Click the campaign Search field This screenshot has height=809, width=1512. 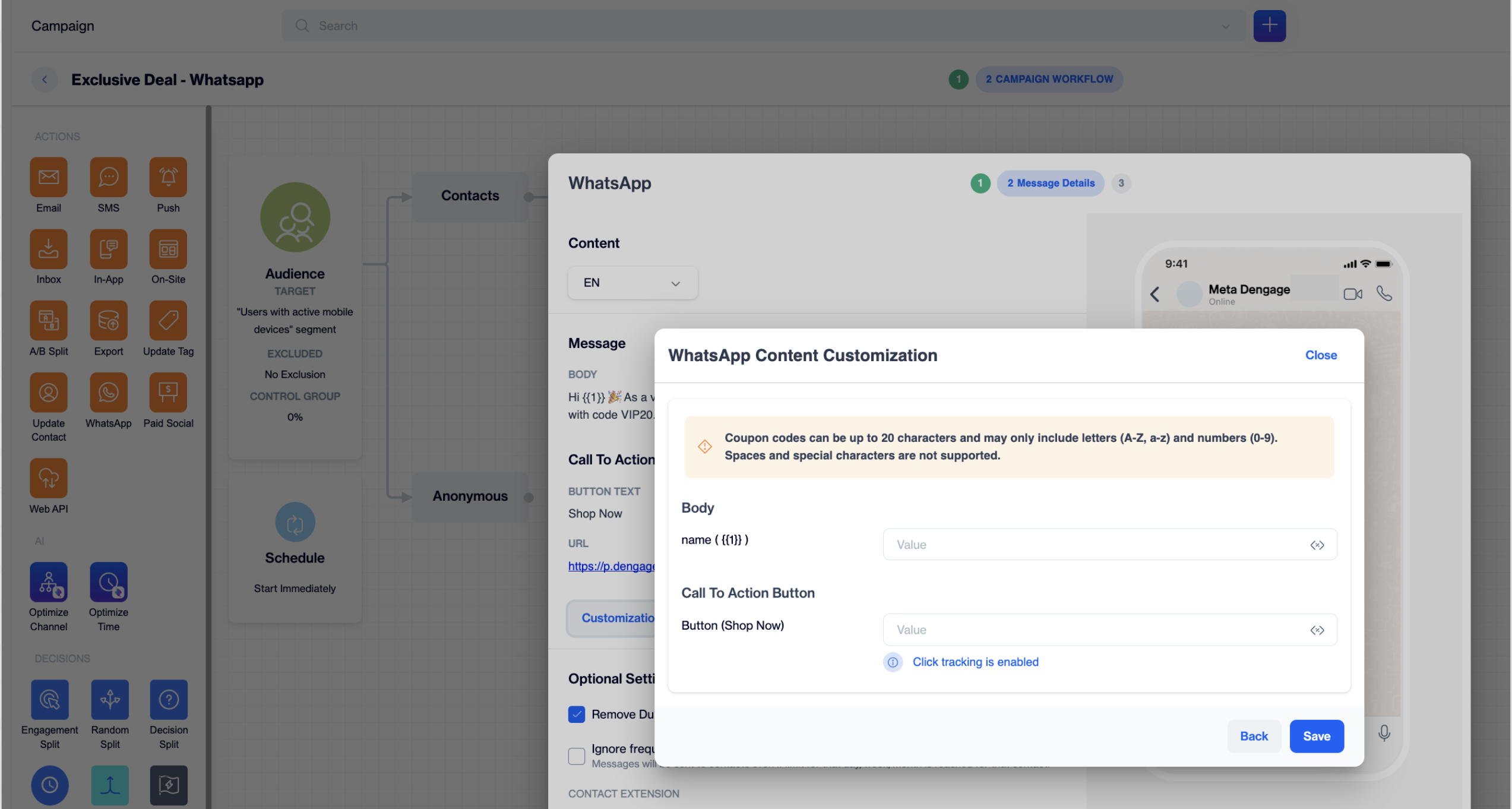tap(763, 26)
